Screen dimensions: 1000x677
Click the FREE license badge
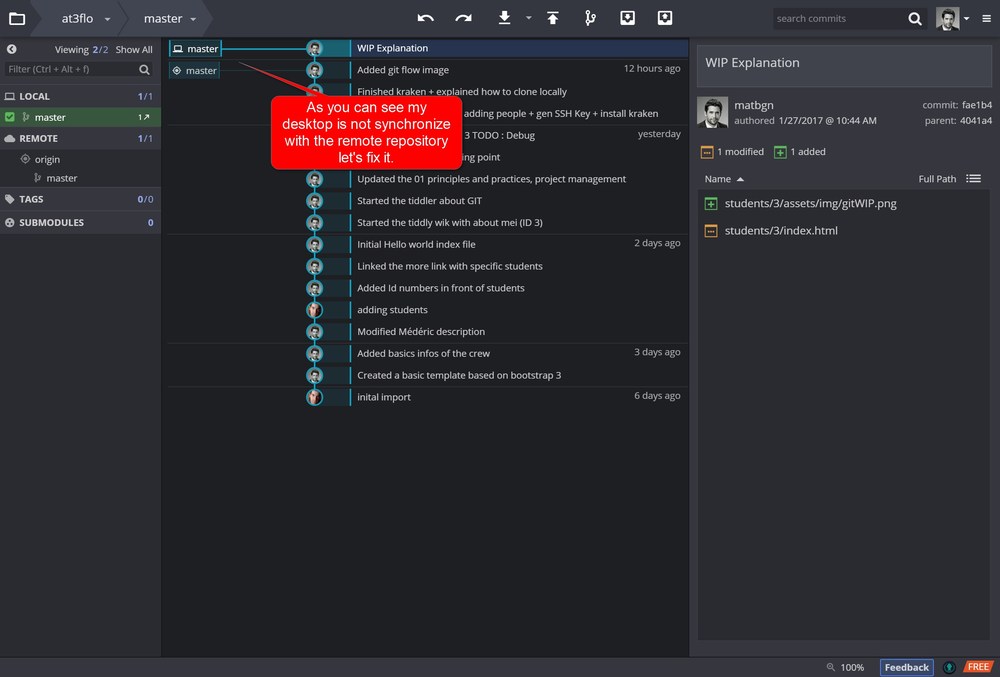[x=978, y=667]
